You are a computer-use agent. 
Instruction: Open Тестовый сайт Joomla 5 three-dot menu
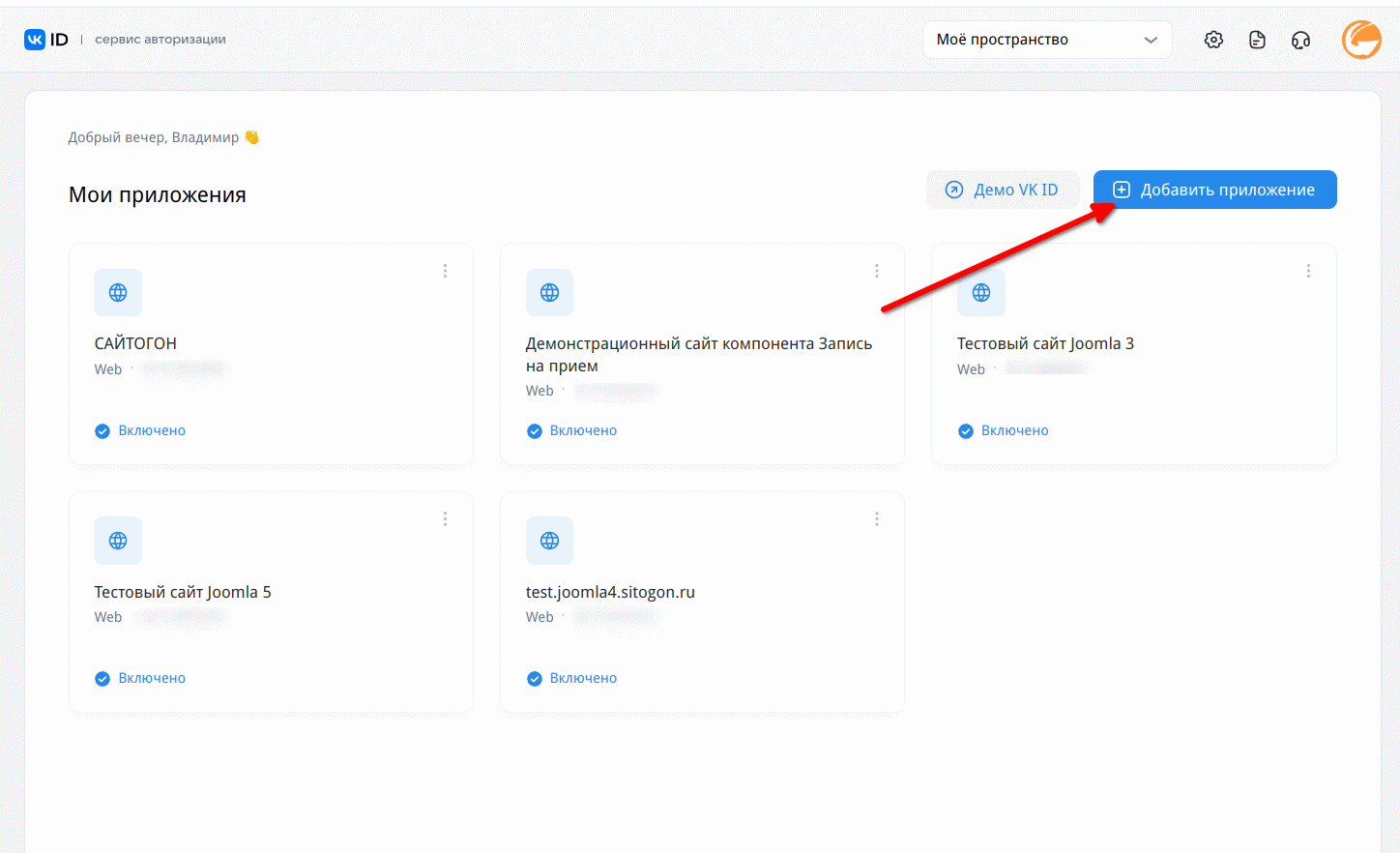(x=445, y=519)
